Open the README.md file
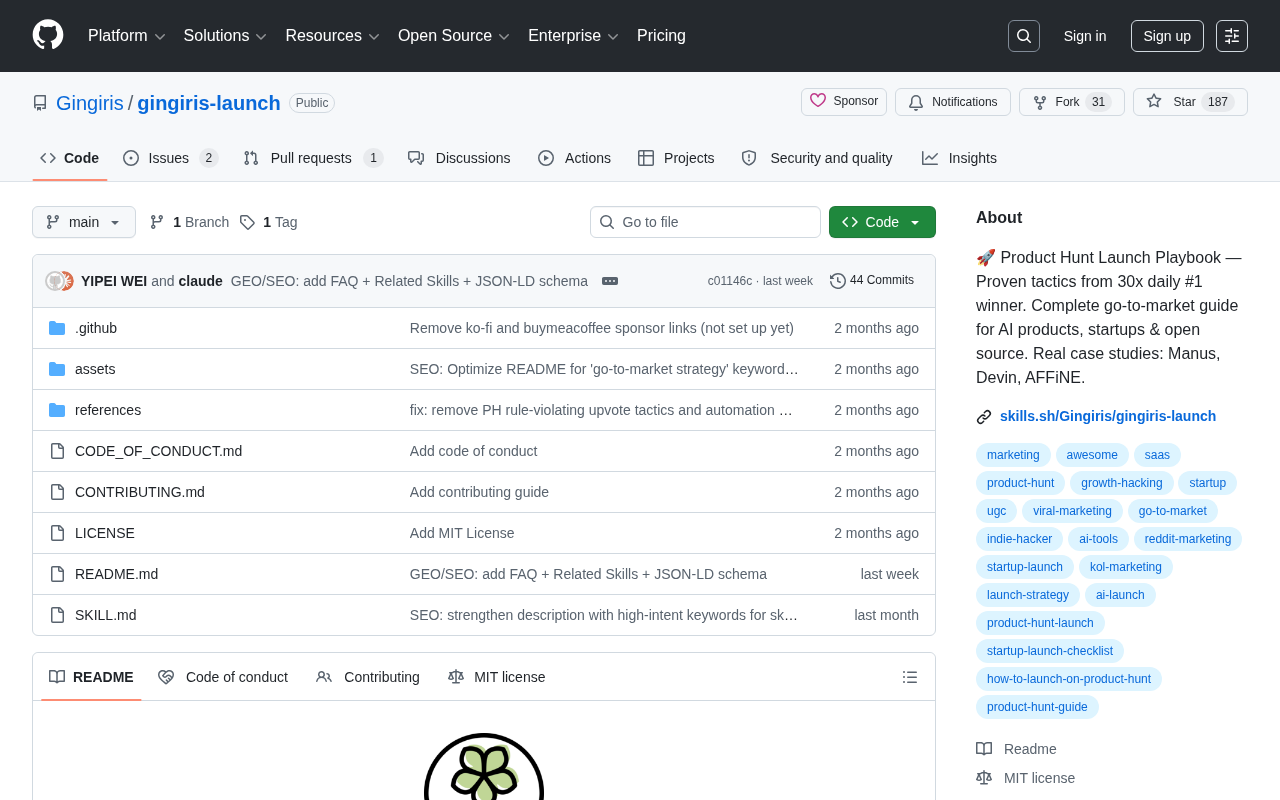The height and width of the screenshot is (800, 1280). pyautogui.click(x=116, y=574)
